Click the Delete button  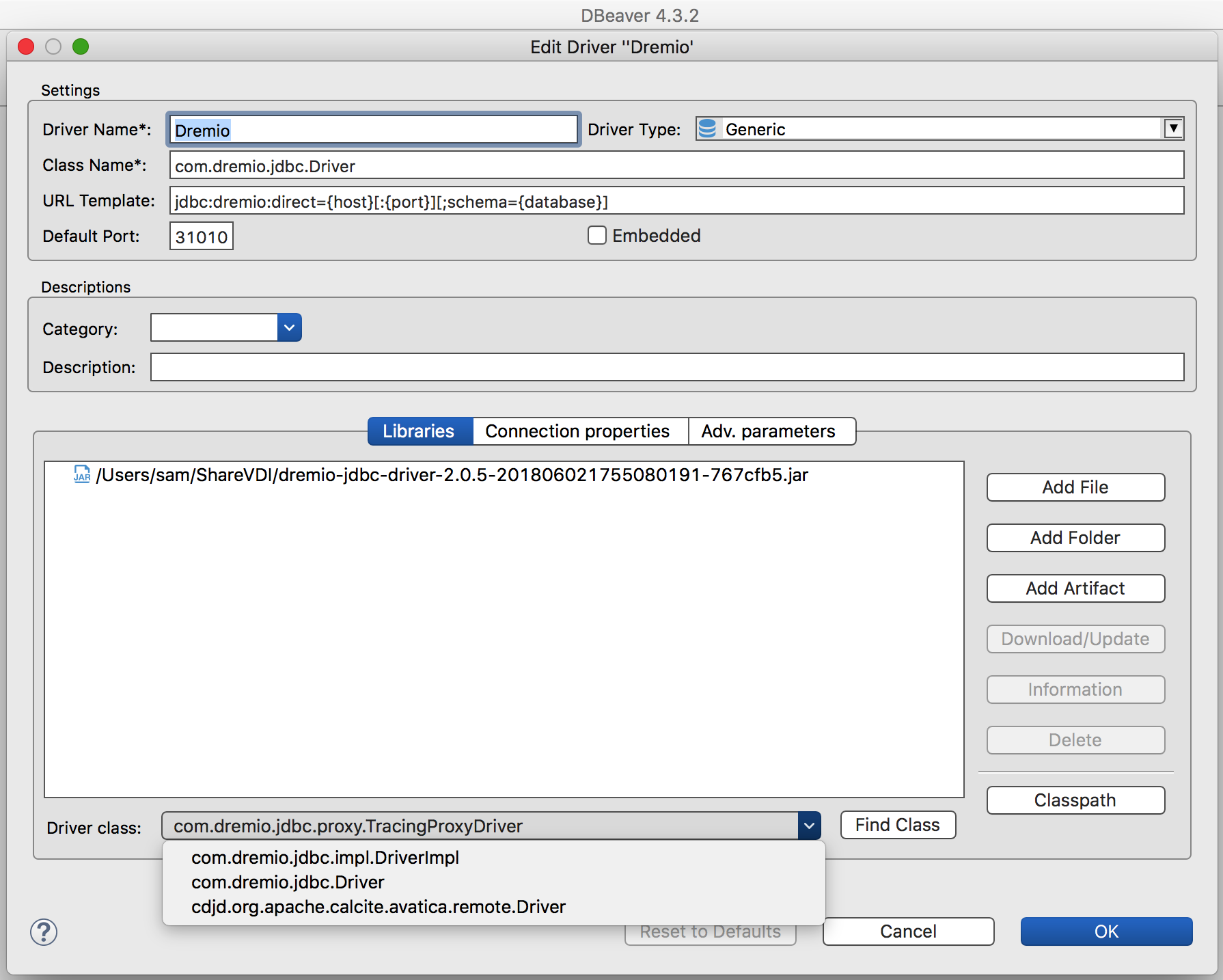coord(1075,740)
